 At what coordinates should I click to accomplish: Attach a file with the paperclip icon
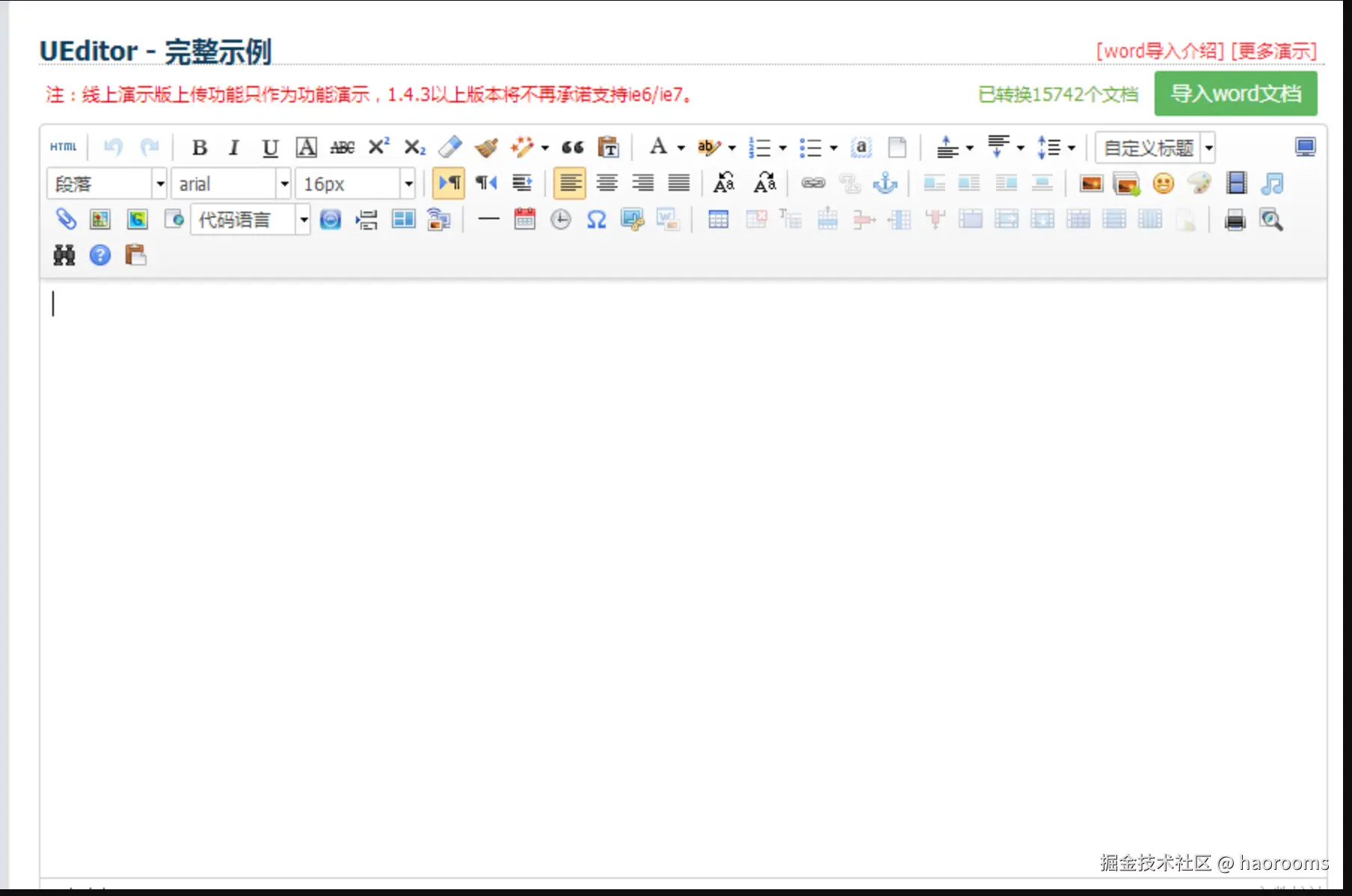click(66, 219)
